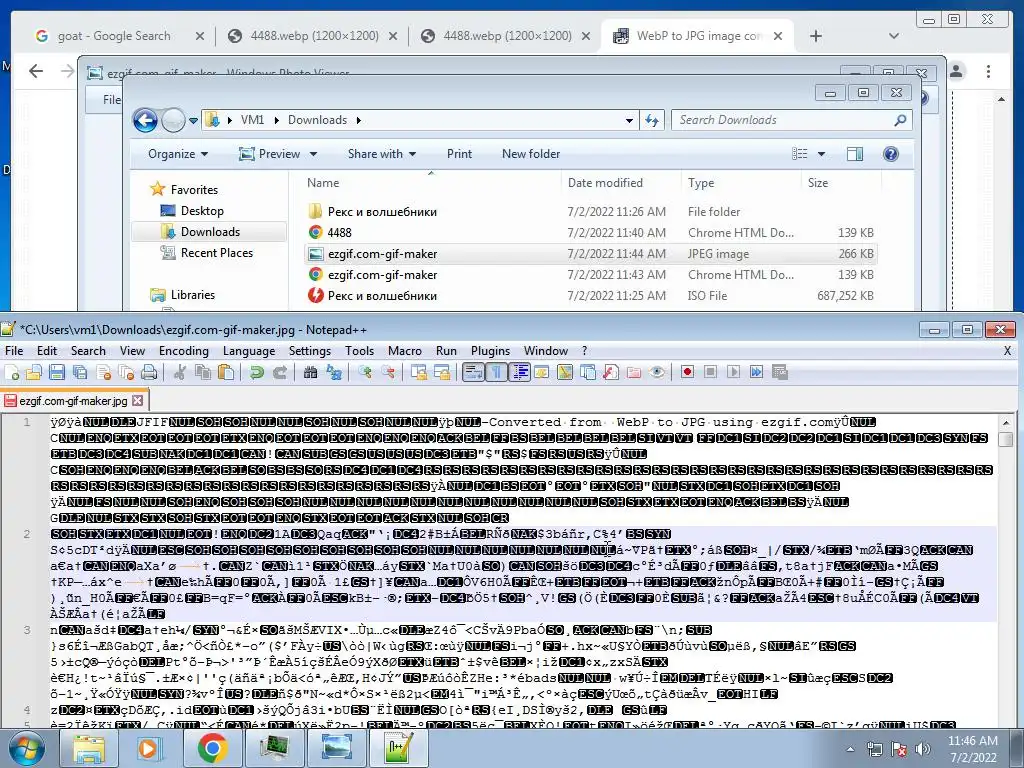Expand address bar history dropdown in Explorer
Screen dimensions: 1024x768
(629, 120)
